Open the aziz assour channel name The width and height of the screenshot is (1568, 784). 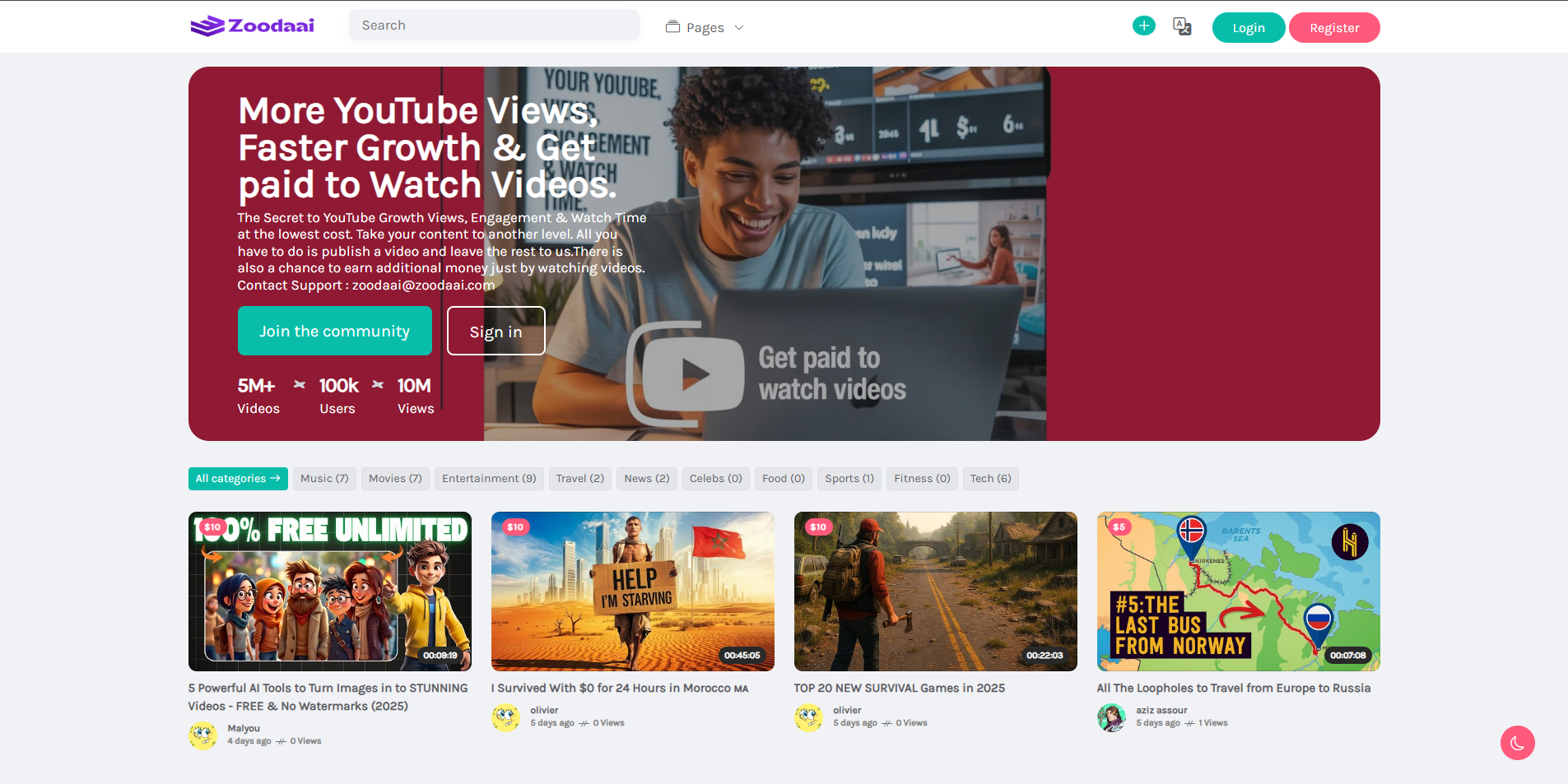point(1161,711)
